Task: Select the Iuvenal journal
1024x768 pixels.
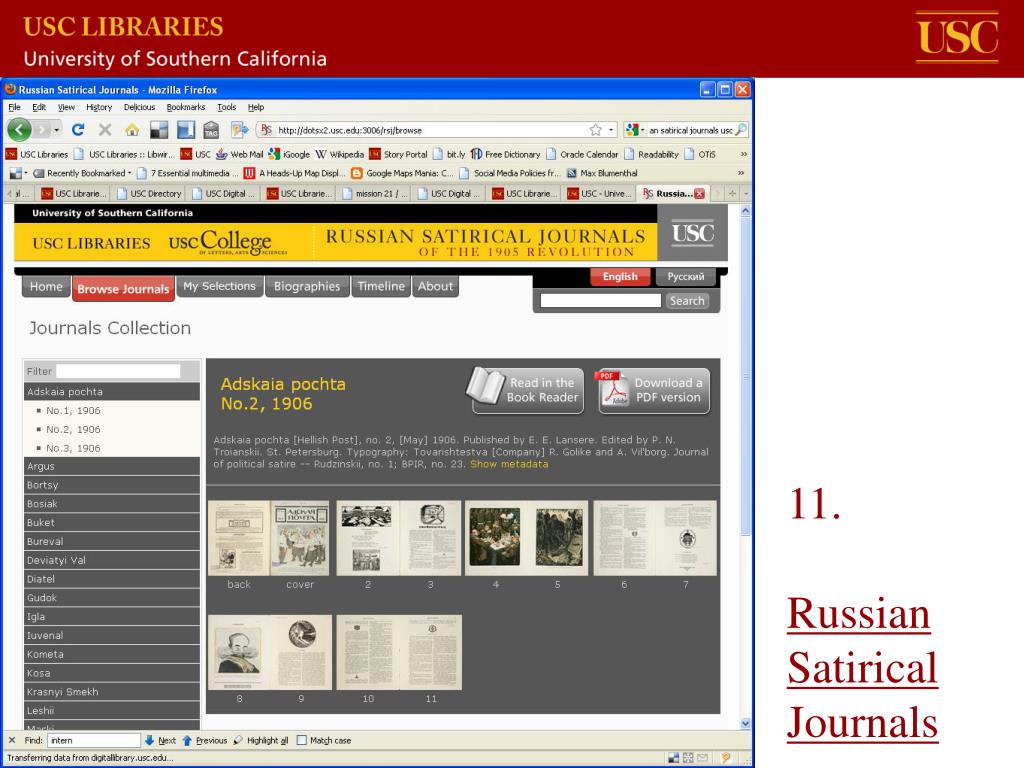Action: (112, 635)
